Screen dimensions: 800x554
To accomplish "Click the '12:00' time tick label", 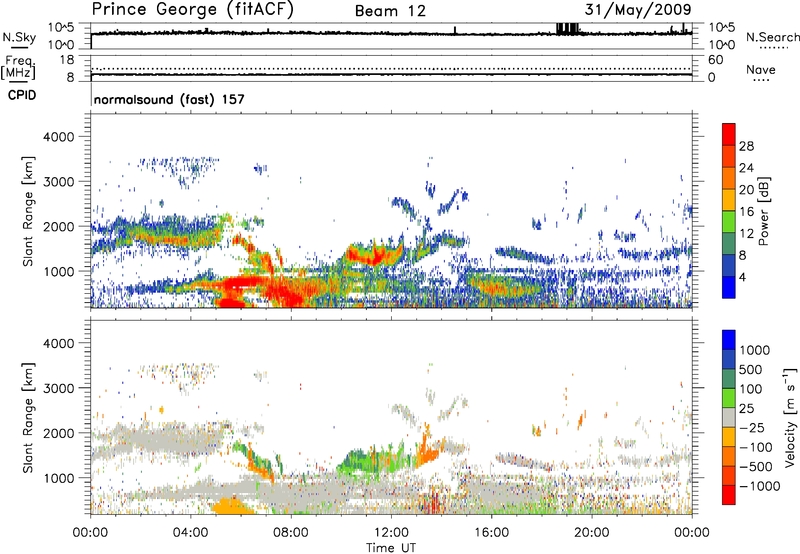I will (x=391, y=533).
